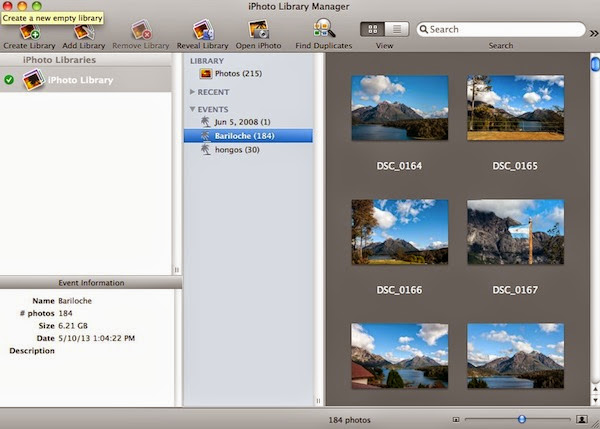Image resolution: width=600 pixels, height=429 pixels.
Task: Launch iPhoto with Open iPhoto icon
Action: click(258, 30)
